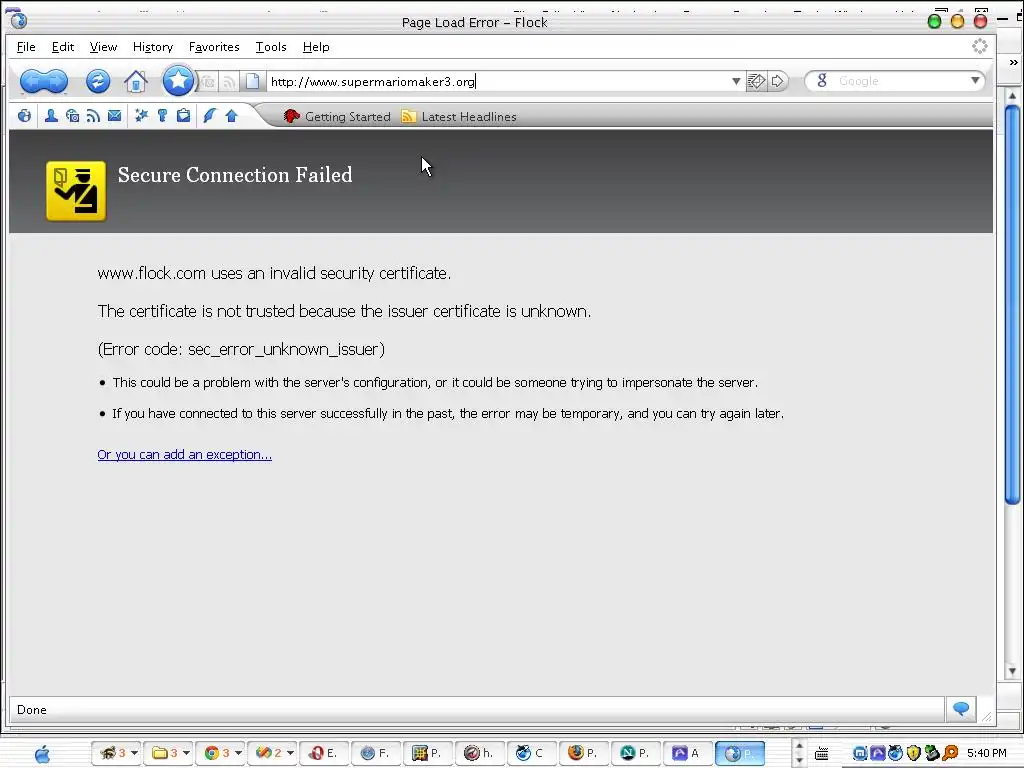The width and height of the screenshot is (1024, 768).
Task: Open the Getting Started bookmark
Action: [337, 116]
